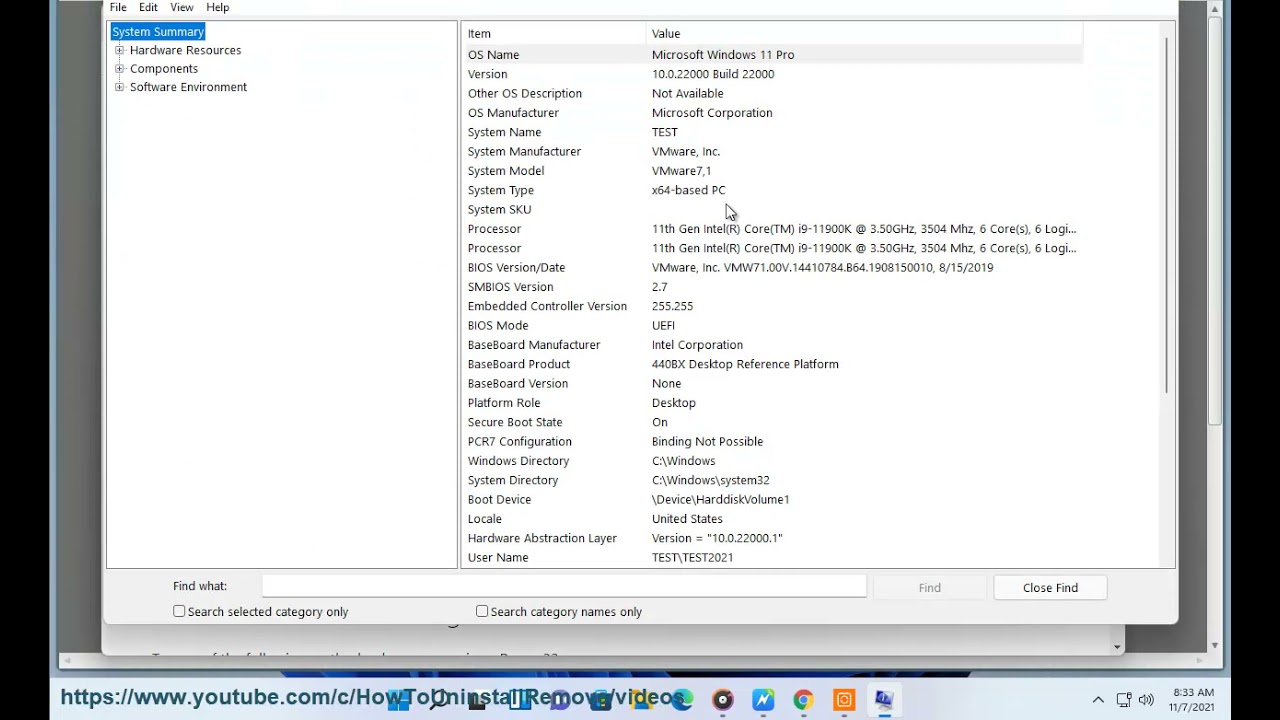This screenshot has width=1280, height=720.
Task: Click the Close Find button
Action: 1050,588
